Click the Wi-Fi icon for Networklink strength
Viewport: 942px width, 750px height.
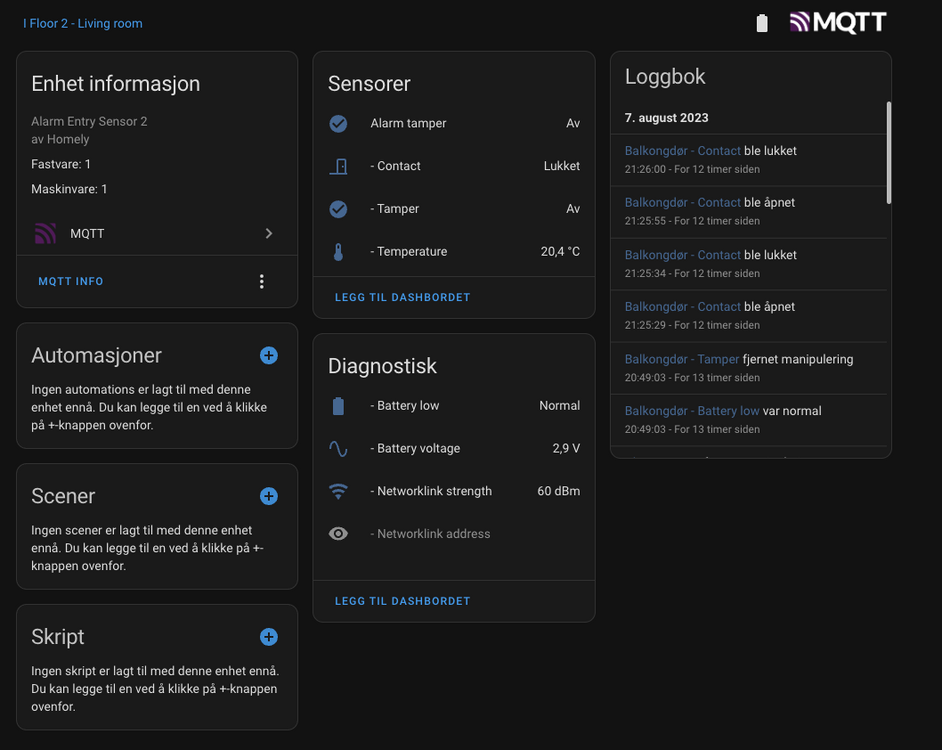click(339, 491)
